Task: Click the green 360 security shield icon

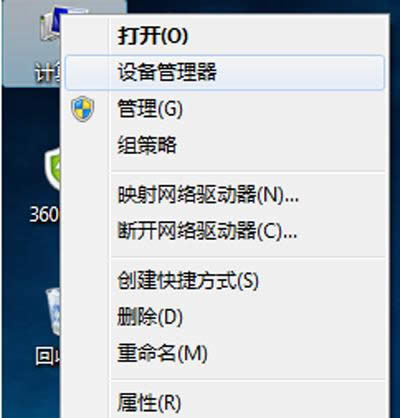Action: pos(53,170)
